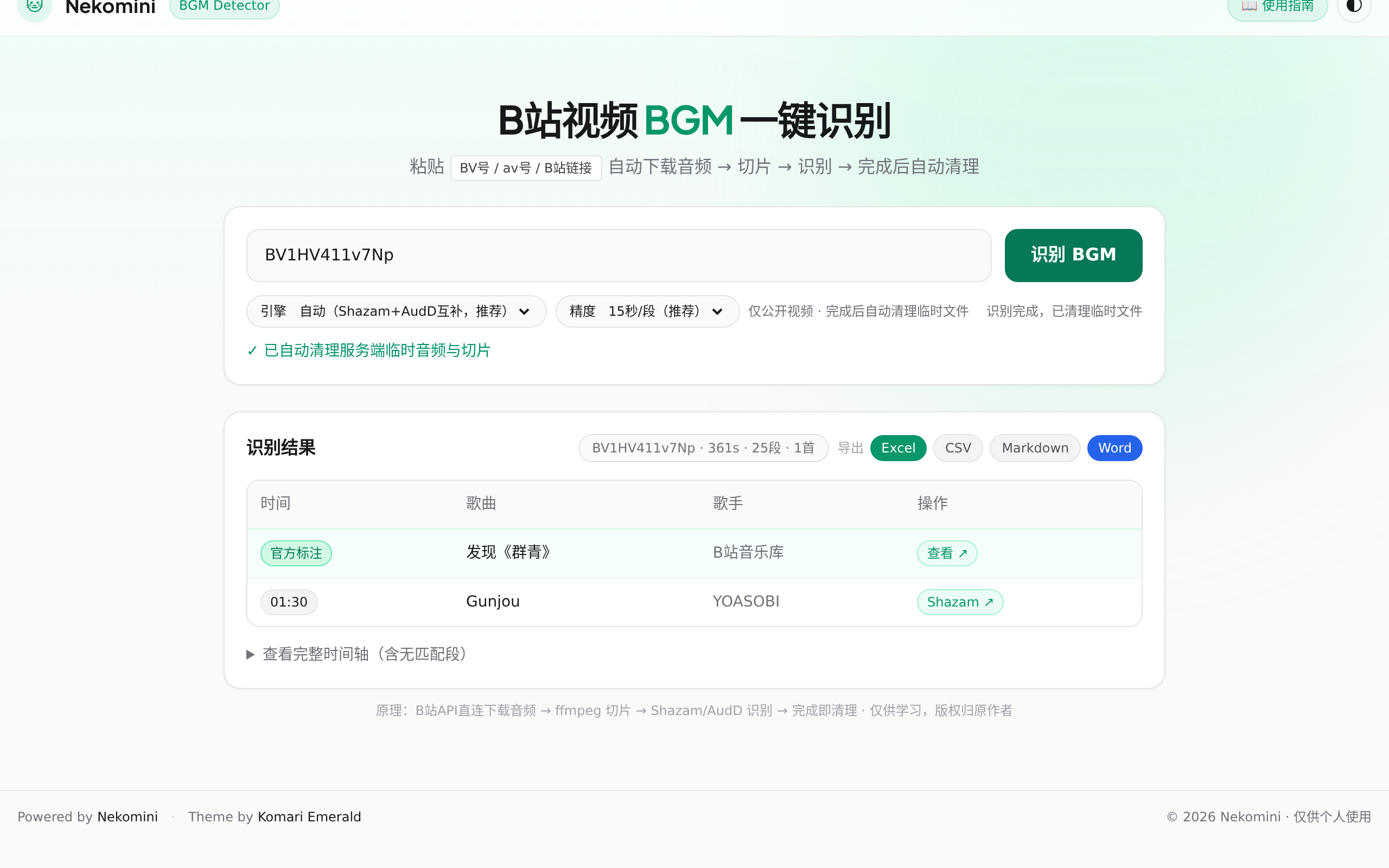
Task: Click the Nekomini site title
Action: coord(110,8)
